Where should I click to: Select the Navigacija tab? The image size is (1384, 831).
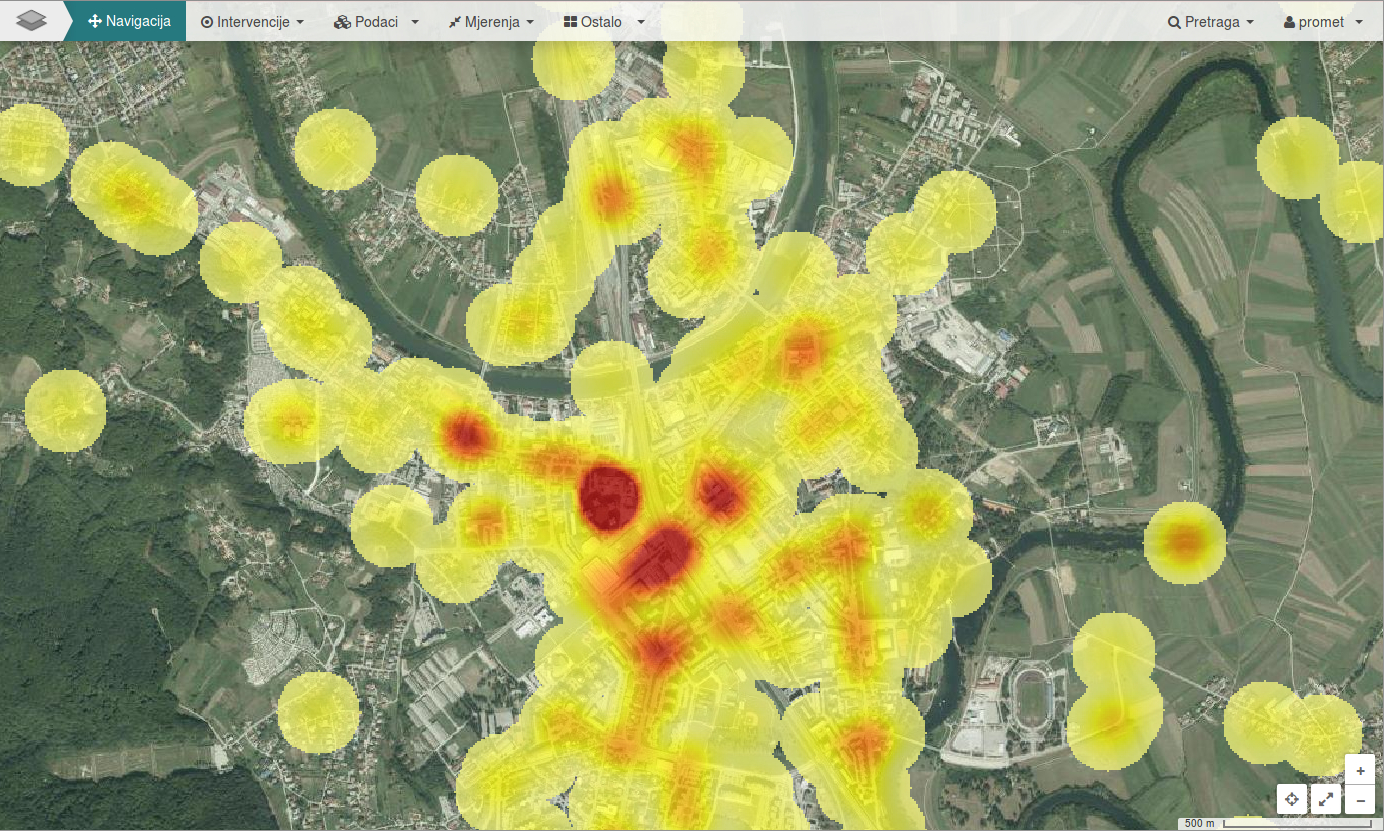129,21
